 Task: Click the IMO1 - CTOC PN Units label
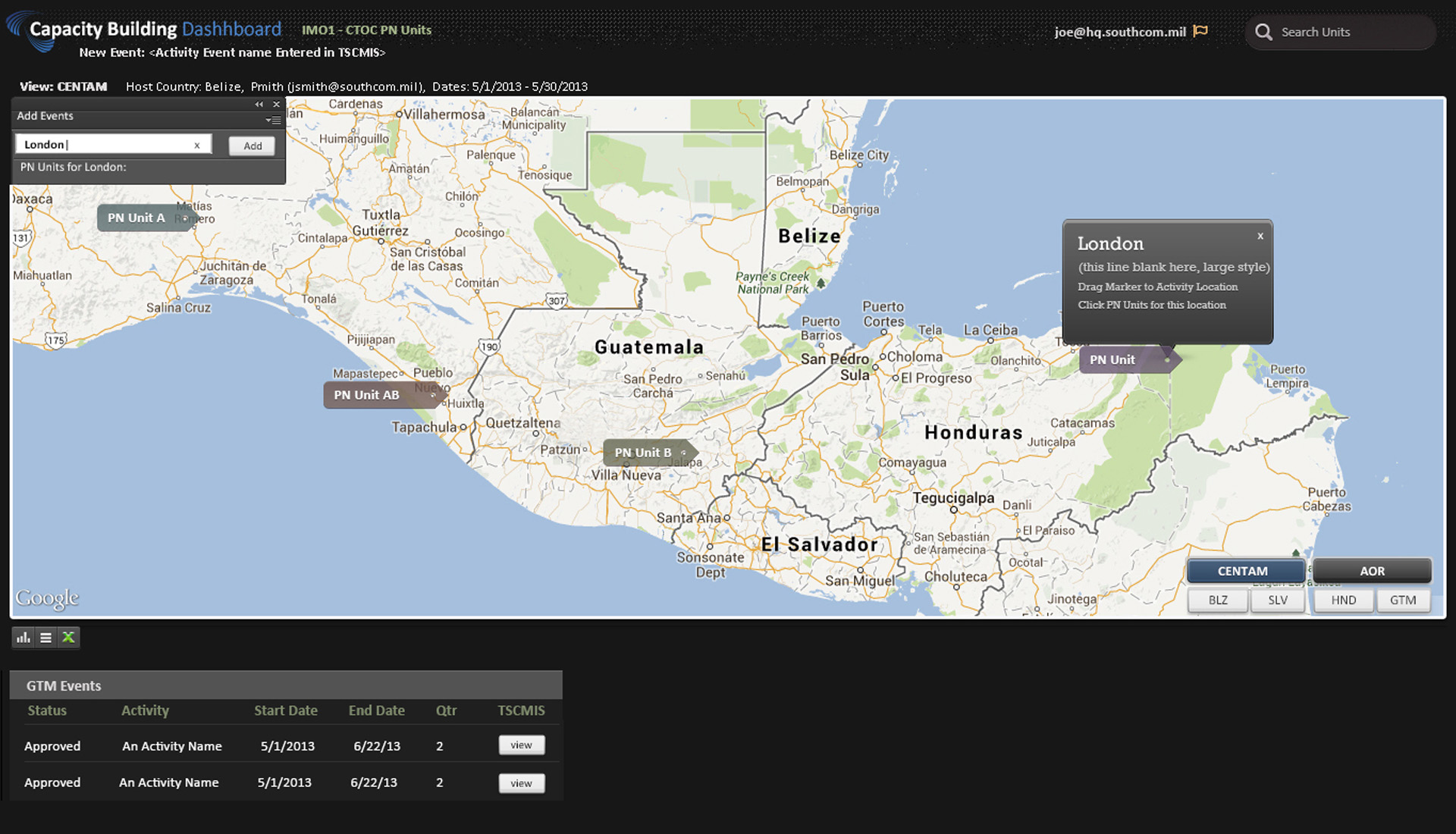pyautogui.click(x=366, y=30)
